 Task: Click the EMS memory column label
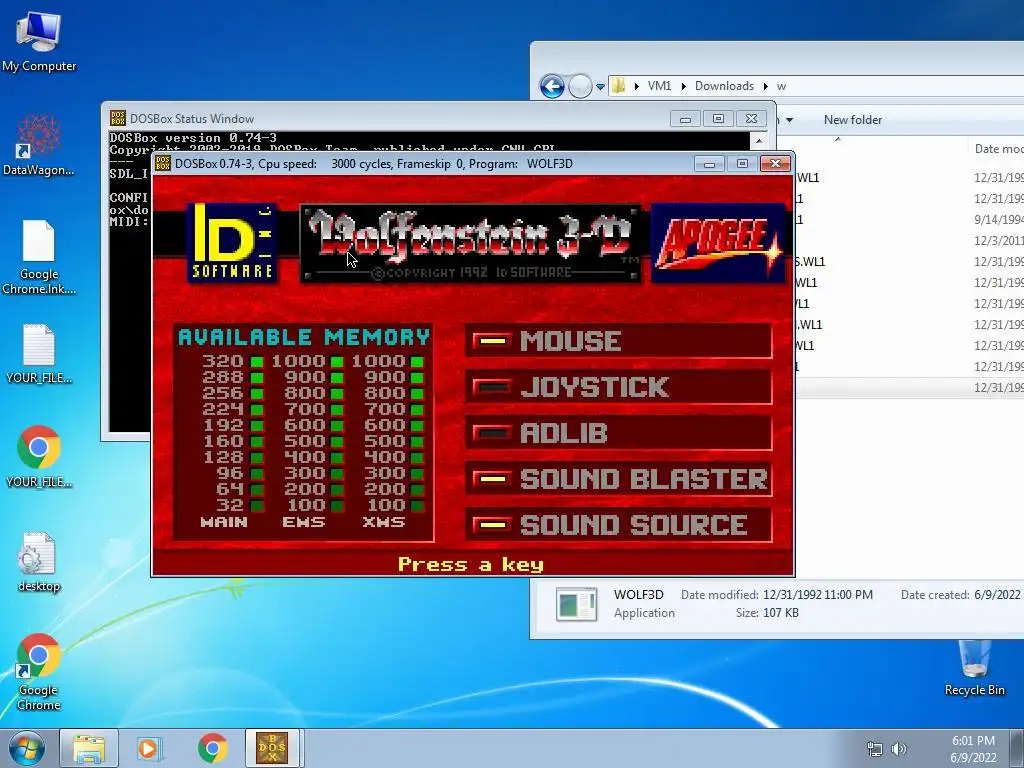pyautogui.click(x=304, y=522)
